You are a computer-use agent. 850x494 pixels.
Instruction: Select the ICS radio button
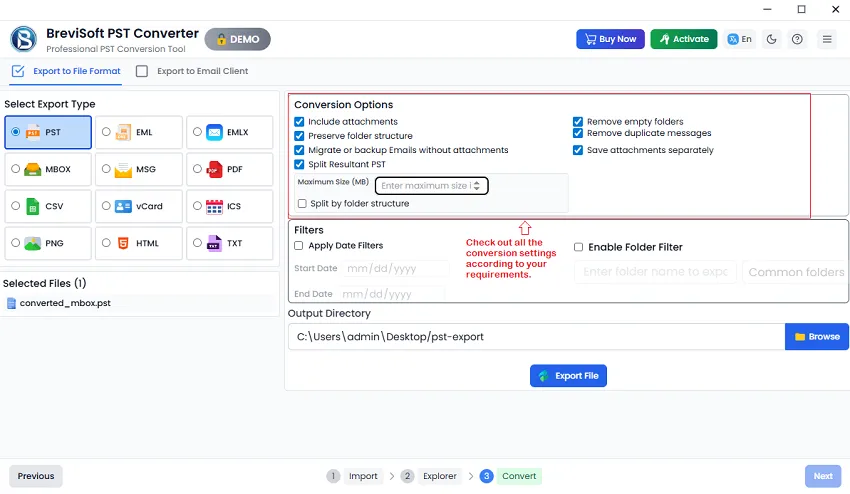pyautogui.click(x=197, y=206)
